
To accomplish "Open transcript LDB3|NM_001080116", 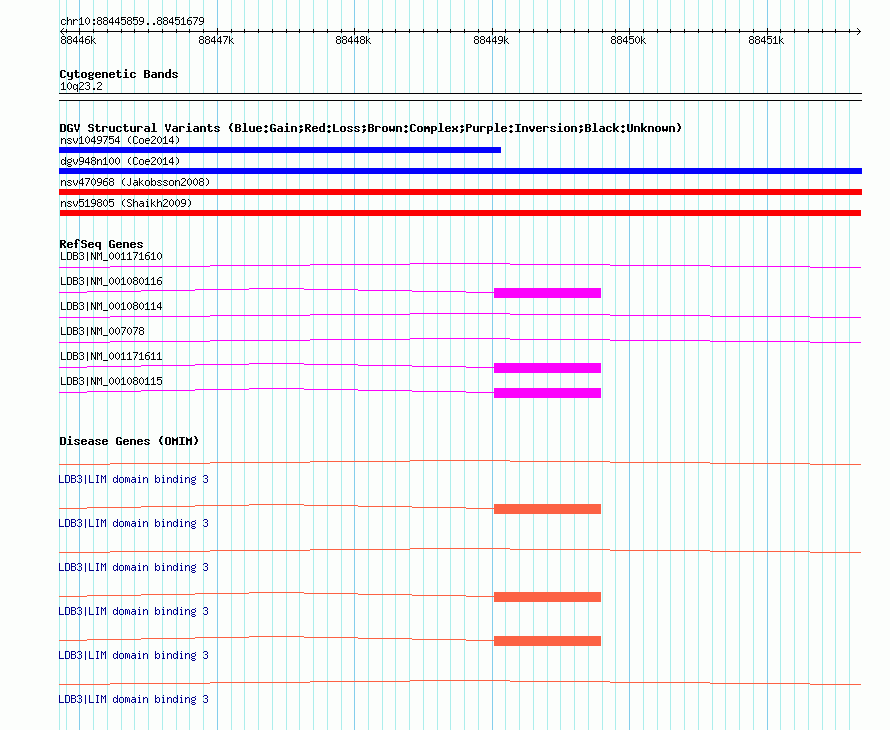I will coord(111,282).
